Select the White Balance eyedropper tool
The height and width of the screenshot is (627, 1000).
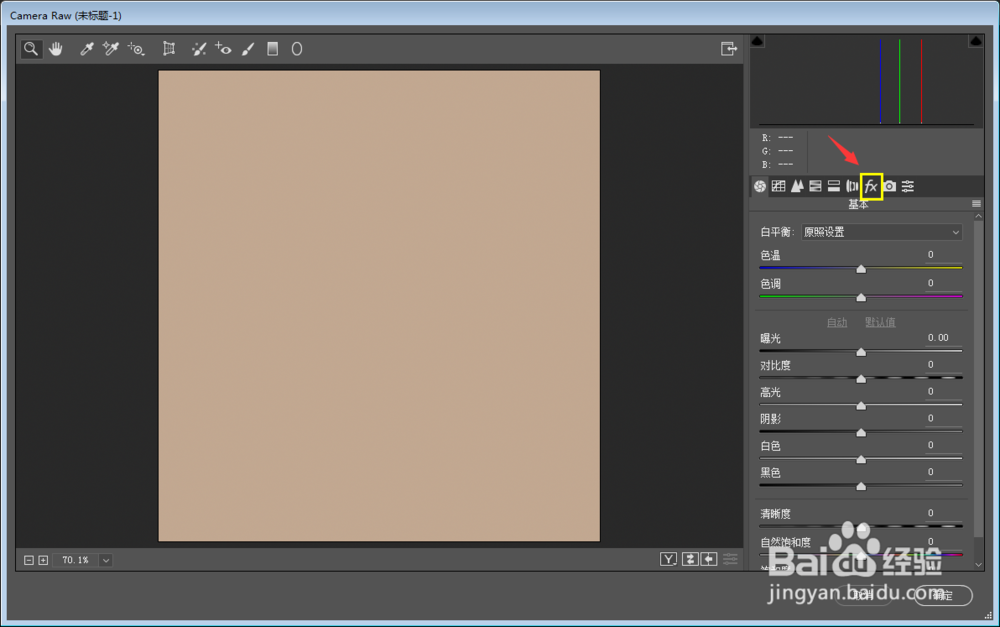click(x=87, y=48)
